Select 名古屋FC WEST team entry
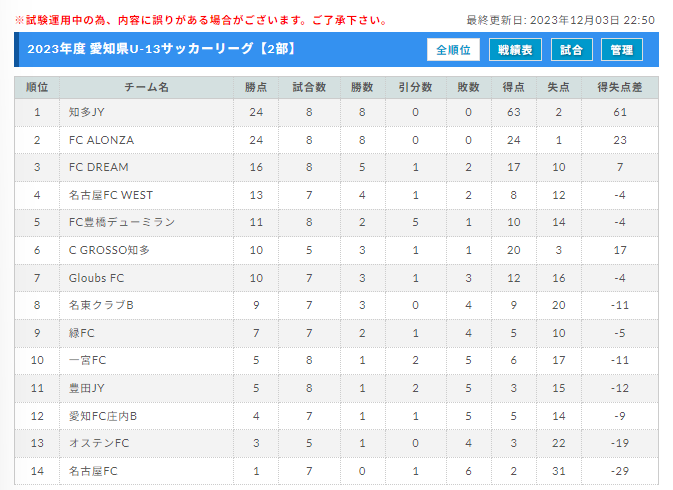 coord(111,195)
